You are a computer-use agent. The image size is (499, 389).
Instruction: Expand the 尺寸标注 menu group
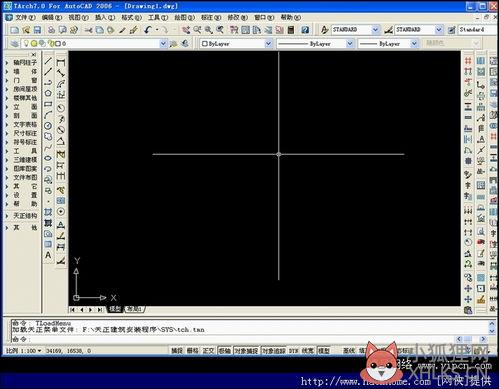tap(22, 133)
